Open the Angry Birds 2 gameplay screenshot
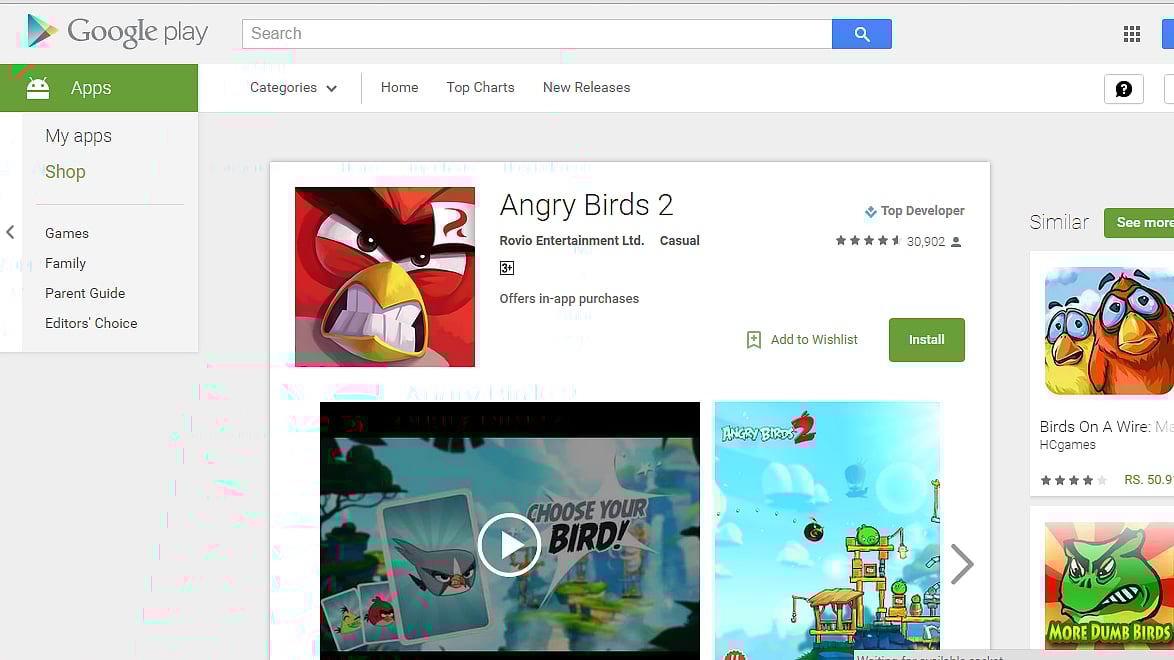This screenshot has width=1174, height=660. click(826, 530)
